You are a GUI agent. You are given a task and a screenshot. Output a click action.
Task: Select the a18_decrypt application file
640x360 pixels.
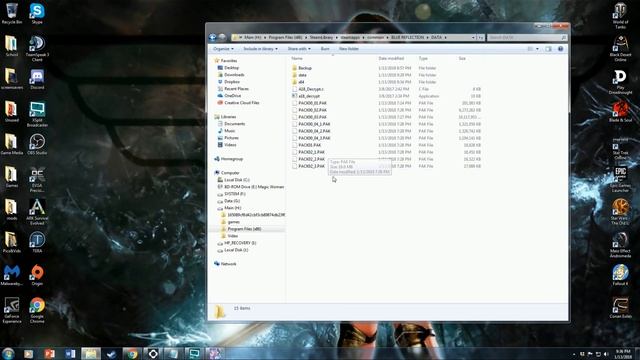click(309, 96)
